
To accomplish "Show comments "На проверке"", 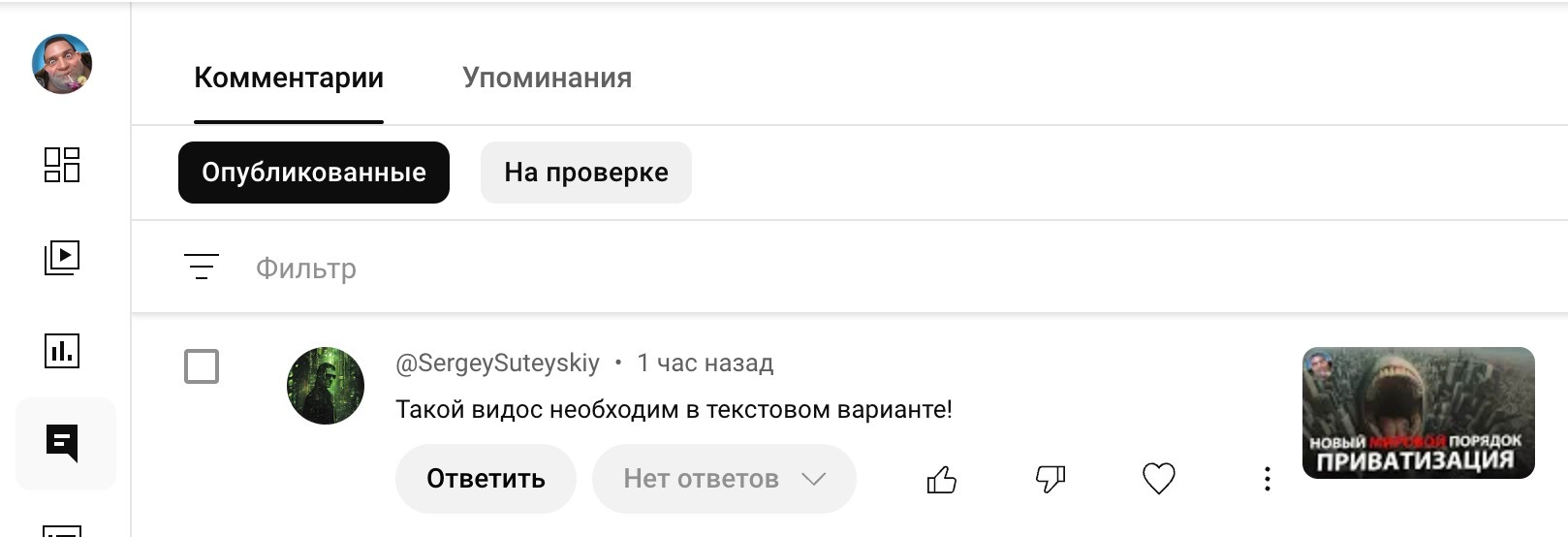I will [585, 173].
